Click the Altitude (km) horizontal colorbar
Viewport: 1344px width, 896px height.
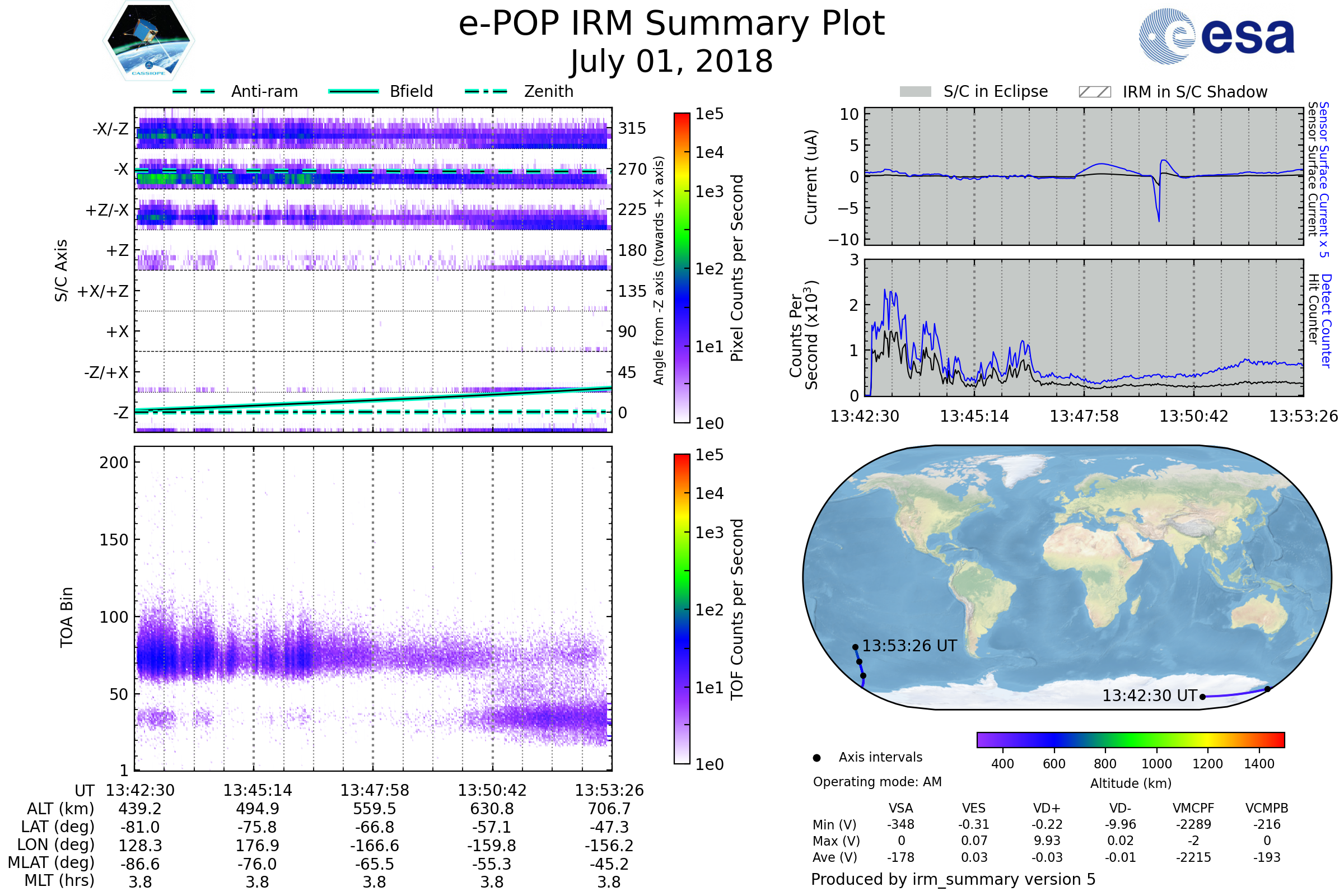click(1130, 739)
